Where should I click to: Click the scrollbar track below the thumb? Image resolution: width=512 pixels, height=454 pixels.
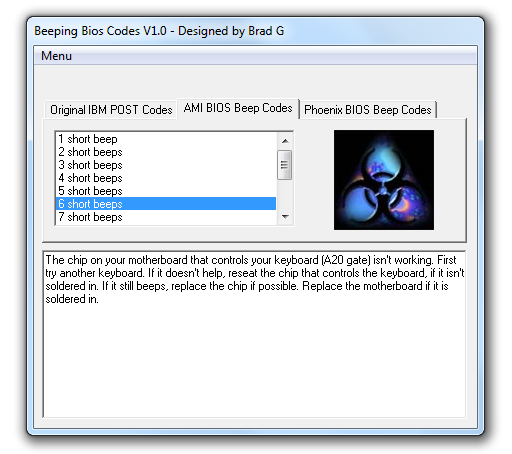(285, 194)
